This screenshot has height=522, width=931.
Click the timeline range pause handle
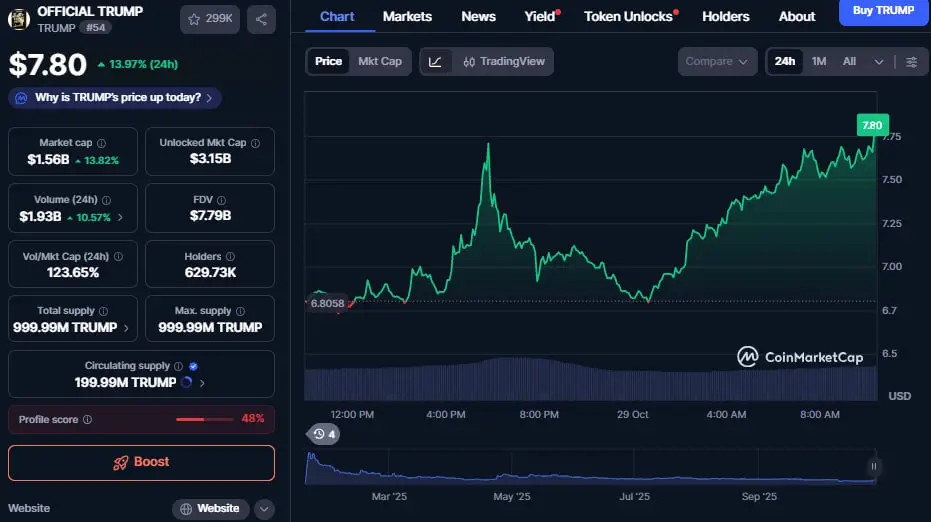(x=874, y=466)
